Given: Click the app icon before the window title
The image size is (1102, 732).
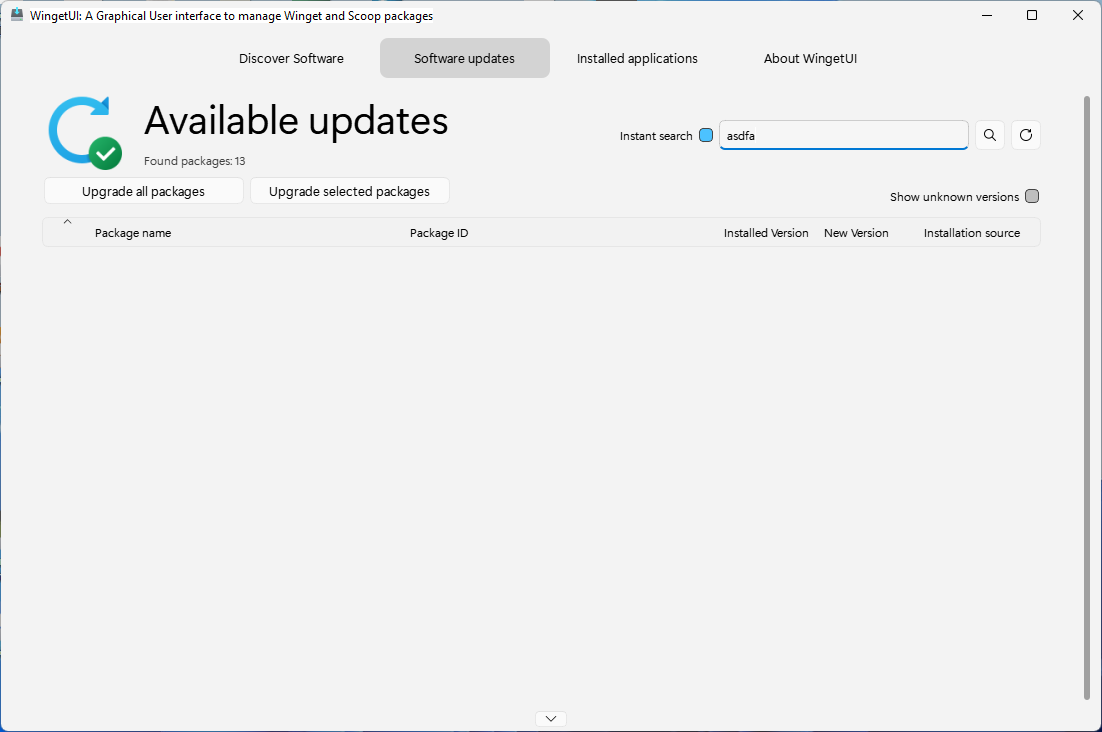Looking at the screenshot, I should click(16, 15).
